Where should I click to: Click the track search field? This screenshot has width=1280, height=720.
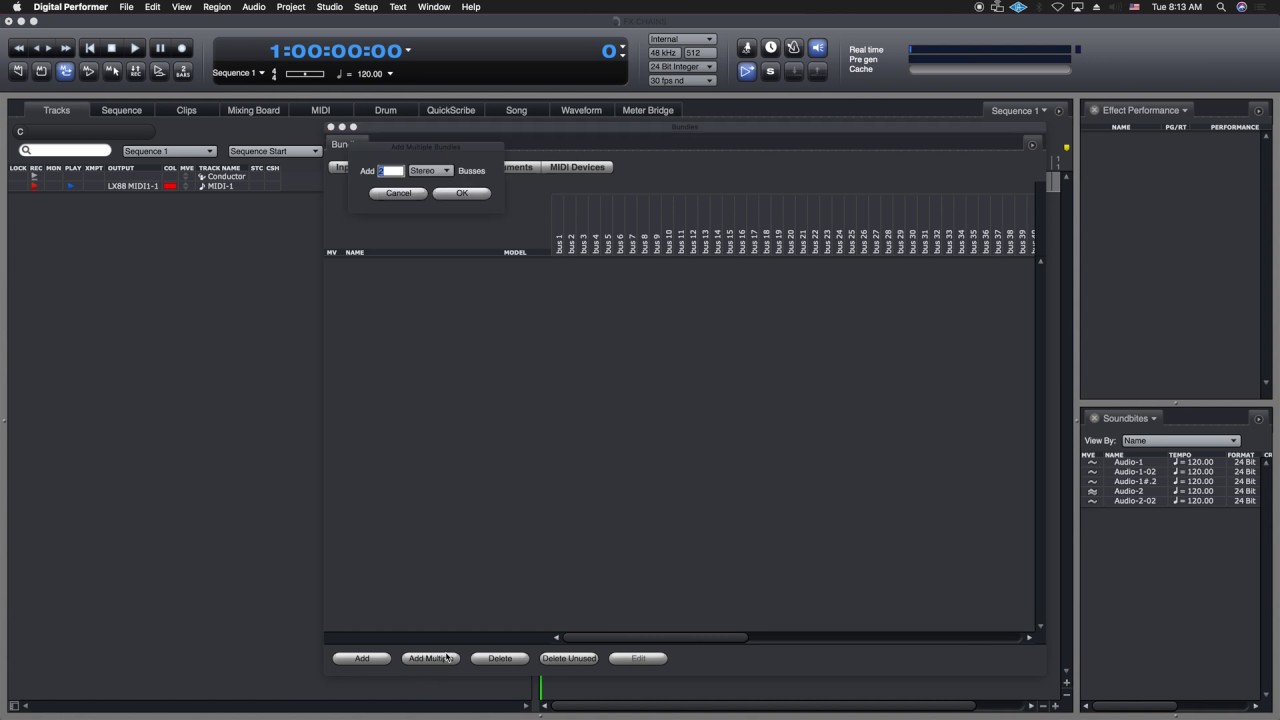pyautogui.click(x=65, y=151)
